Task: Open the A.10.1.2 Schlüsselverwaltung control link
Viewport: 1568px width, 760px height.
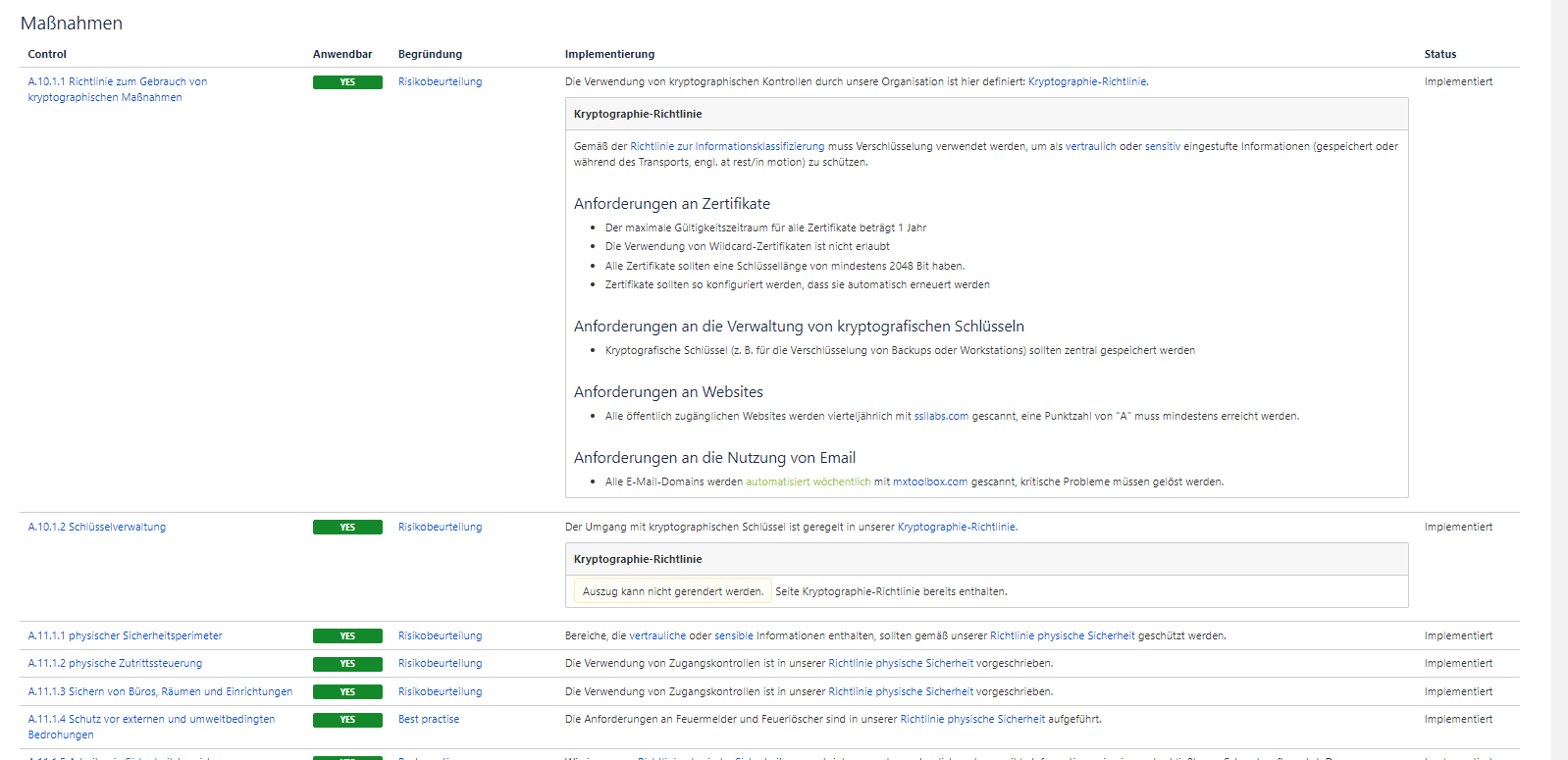Action: (x=96, y=528)
